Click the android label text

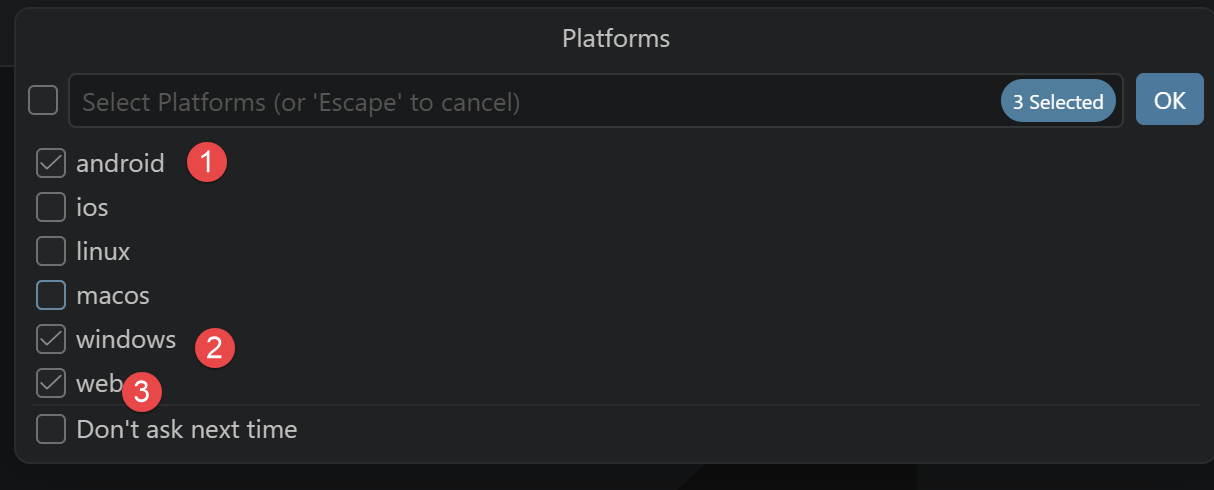120,163
